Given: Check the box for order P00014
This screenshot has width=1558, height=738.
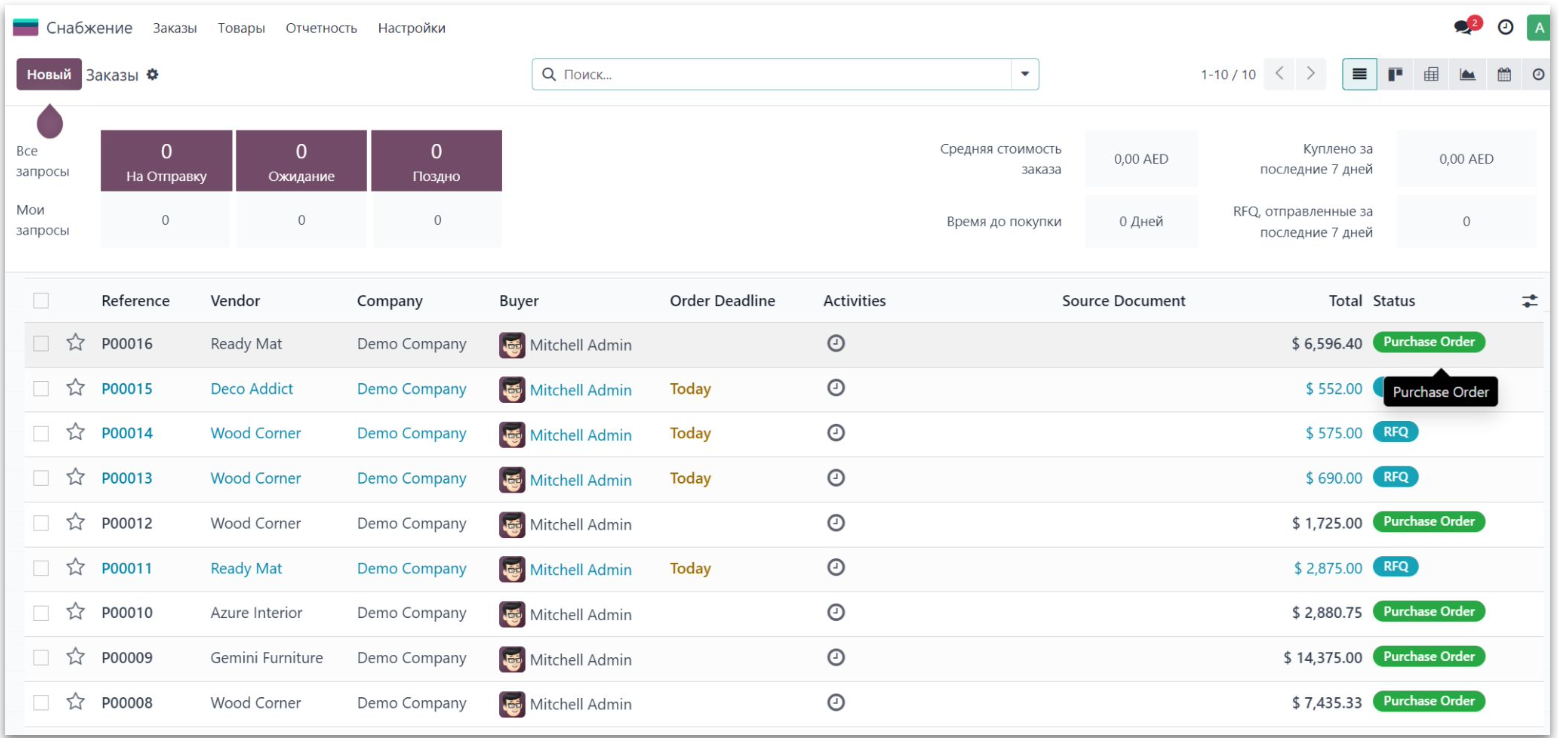Looking at the screenshot, I should click(41, 433).
